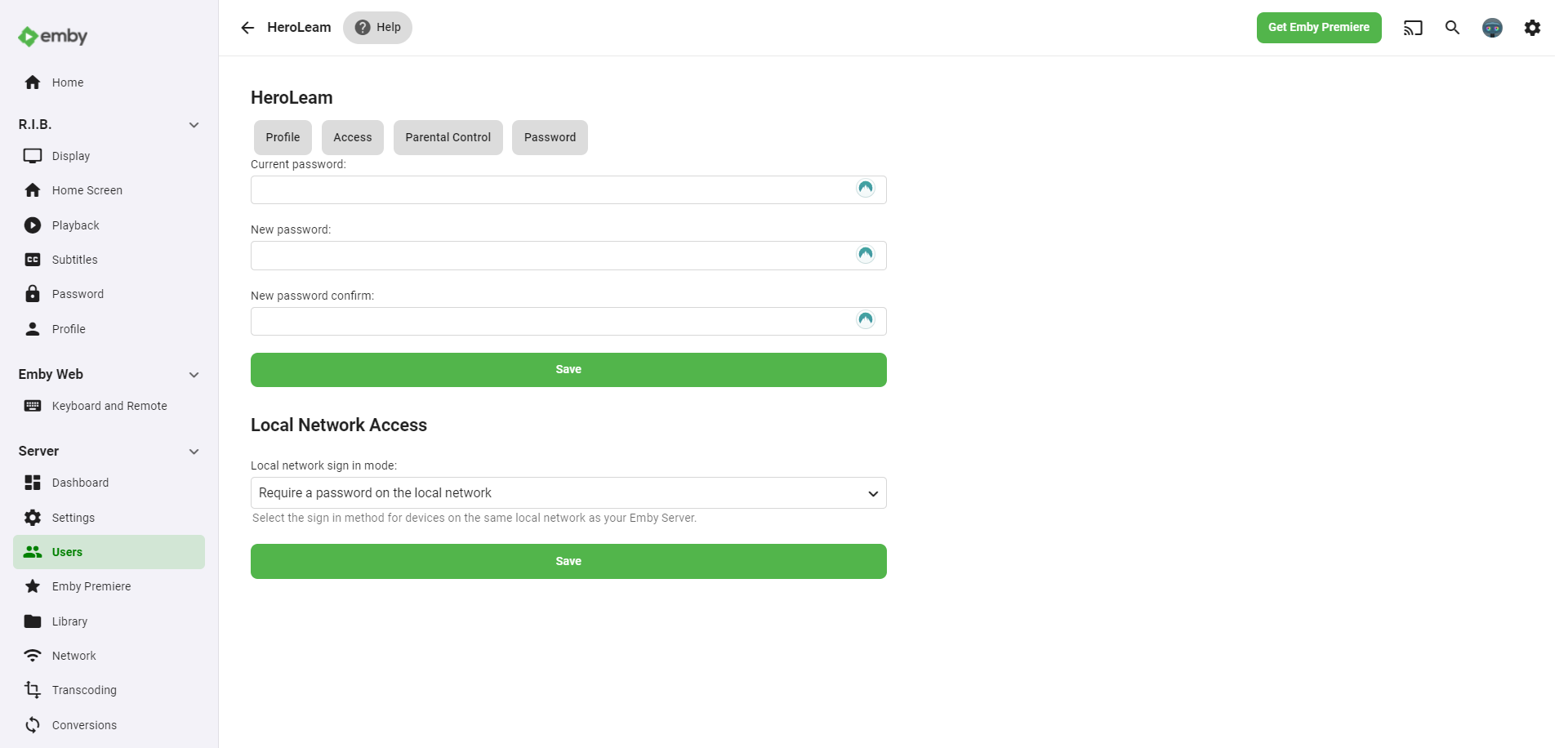The height and width of the screenshot is (748, 1568).
Task: Open Playback settings in sidebar
Action: 109,225
